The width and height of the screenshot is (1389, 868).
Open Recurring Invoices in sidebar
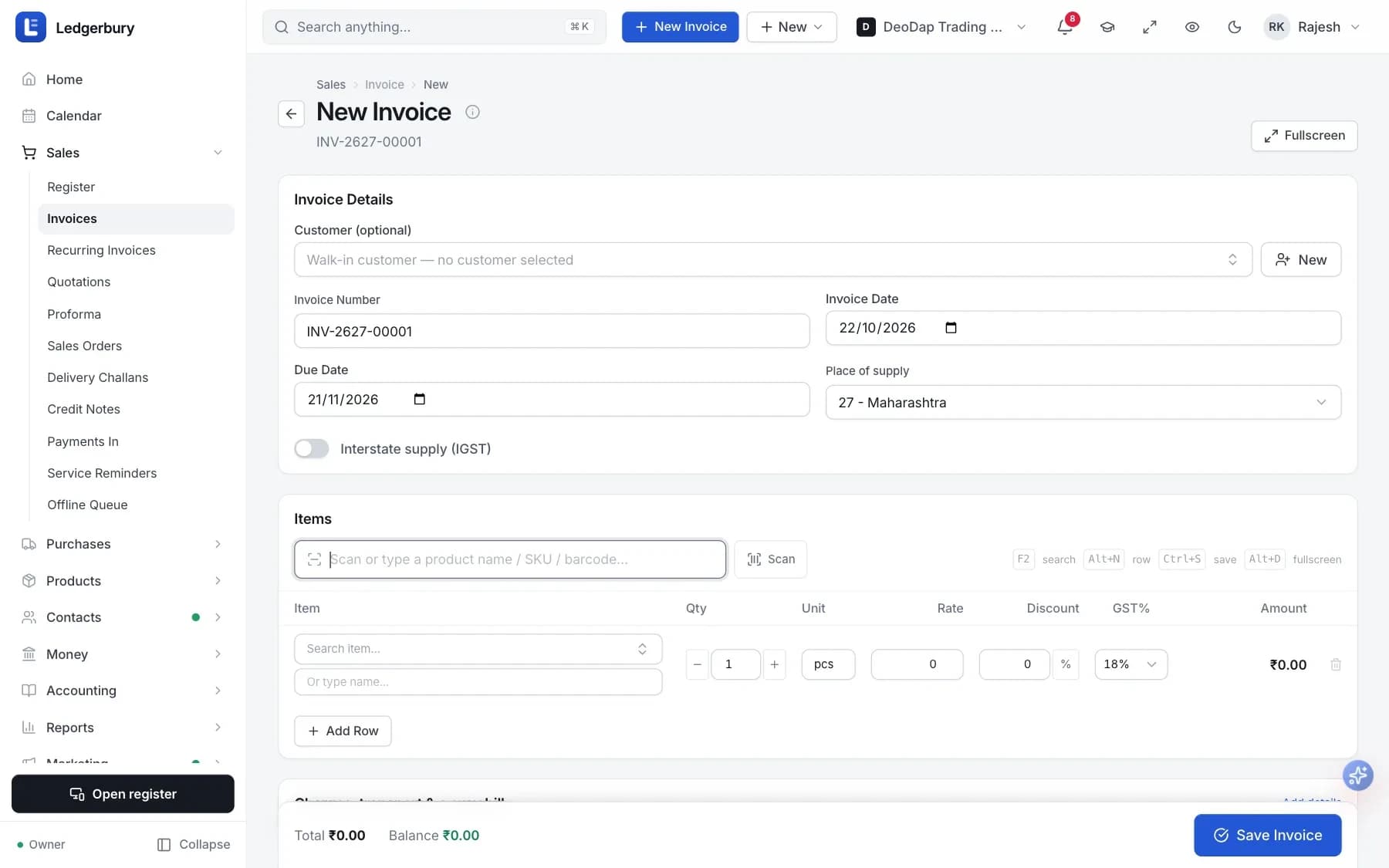[136, 250]
